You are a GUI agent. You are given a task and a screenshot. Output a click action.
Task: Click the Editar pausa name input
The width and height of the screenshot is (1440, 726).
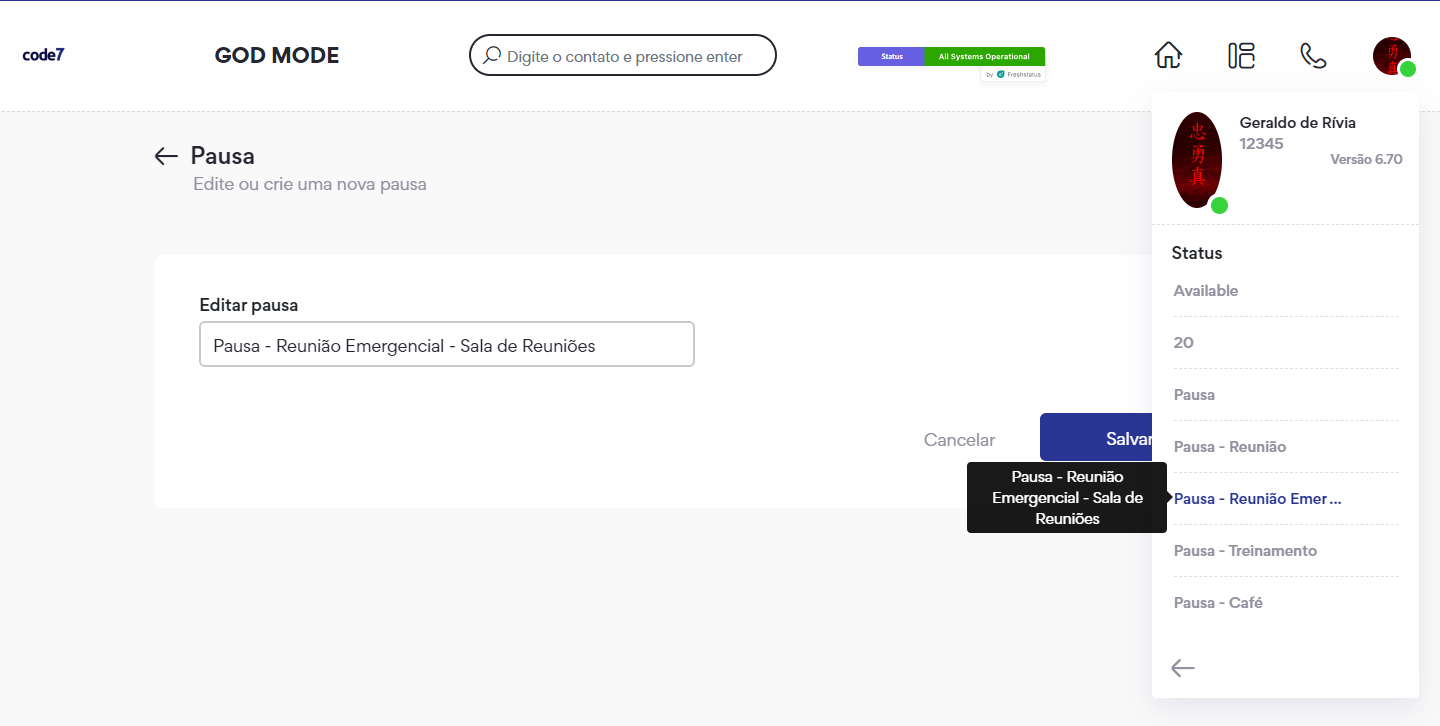click(x=447, y=344)
